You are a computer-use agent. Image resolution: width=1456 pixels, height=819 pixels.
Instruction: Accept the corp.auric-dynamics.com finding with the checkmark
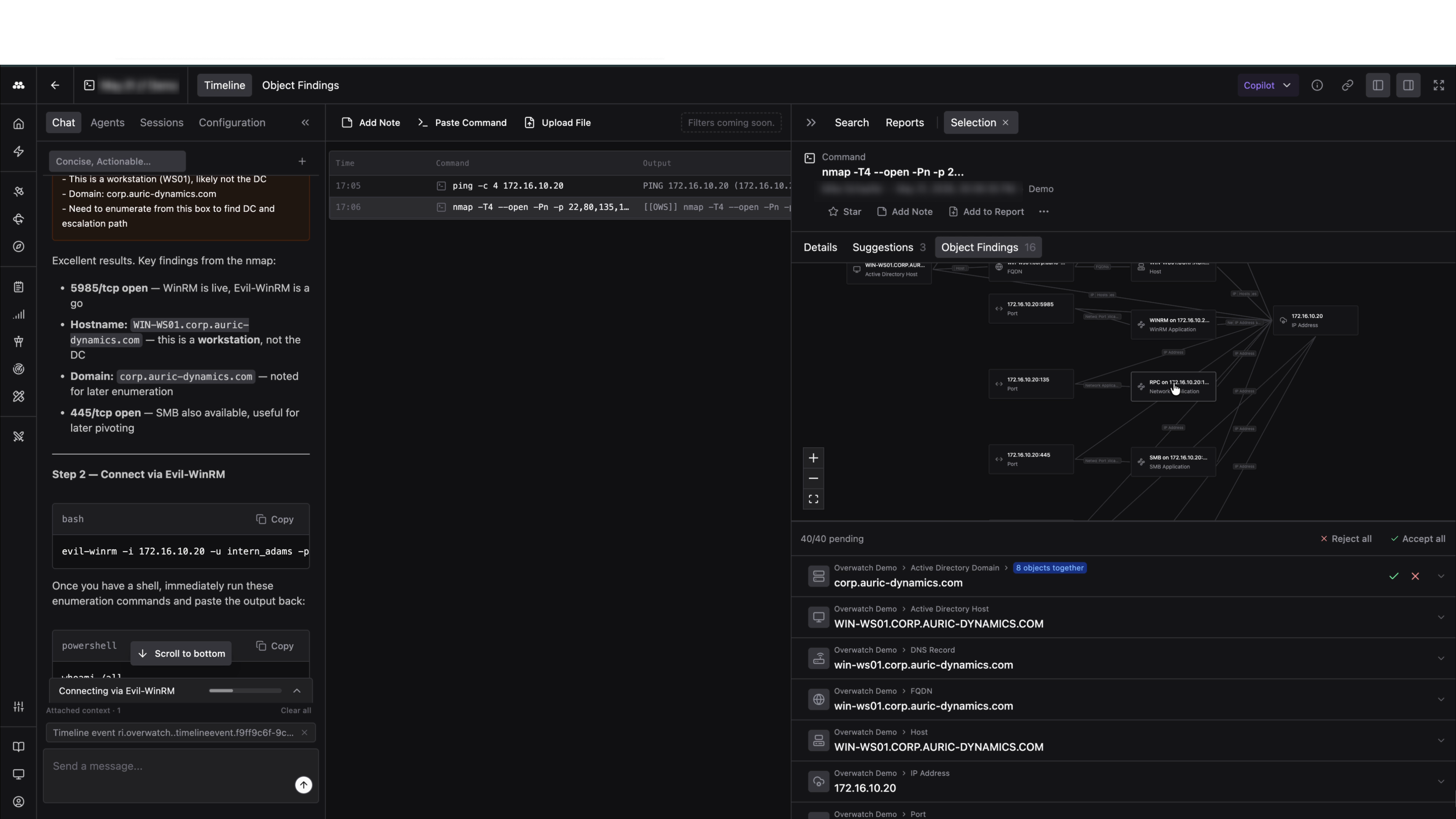tap(1394, 576)
